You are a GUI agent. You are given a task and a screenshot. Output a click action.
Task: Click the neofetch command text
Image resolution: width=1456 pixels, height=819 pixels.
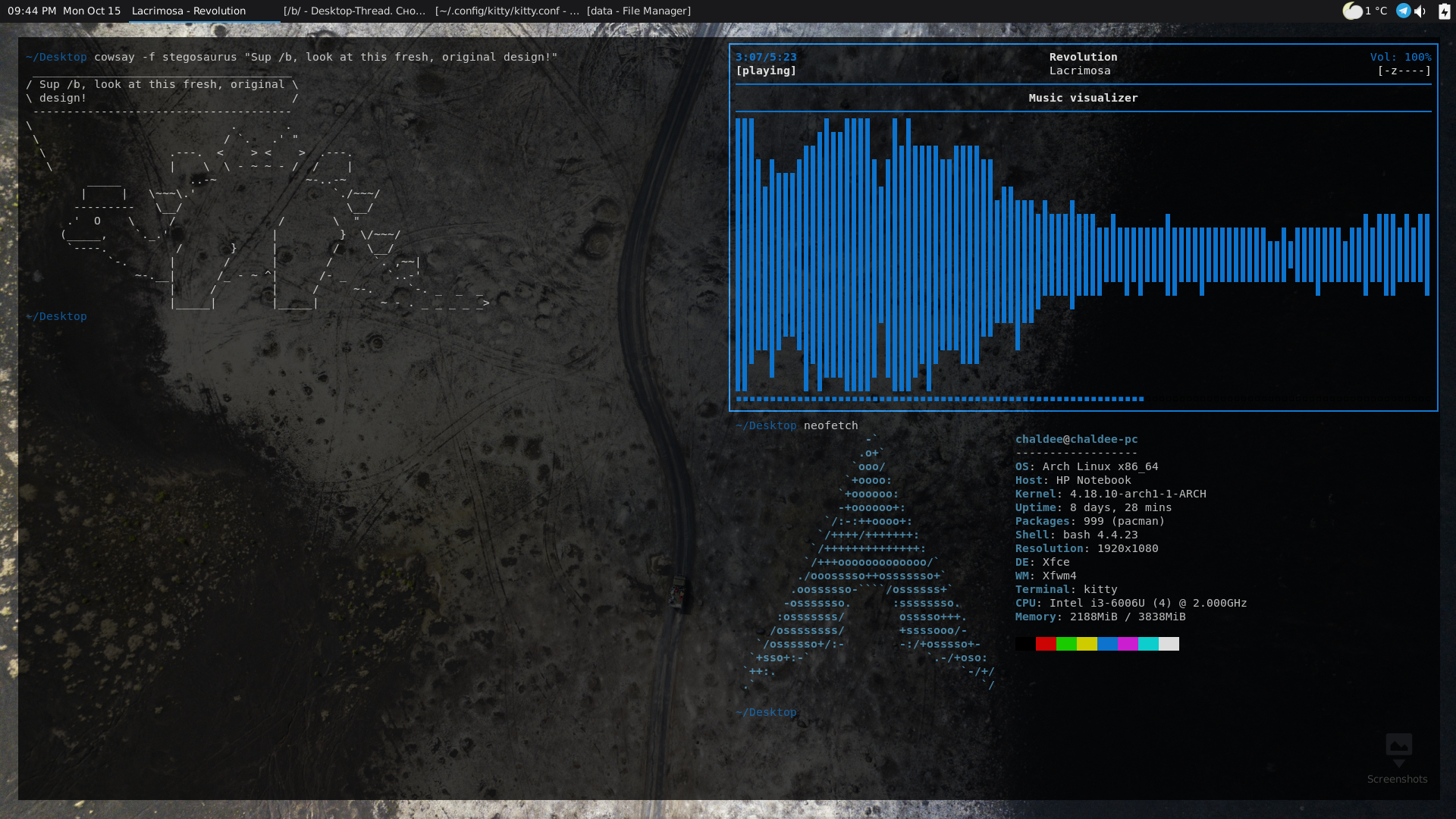pos(830,425)
